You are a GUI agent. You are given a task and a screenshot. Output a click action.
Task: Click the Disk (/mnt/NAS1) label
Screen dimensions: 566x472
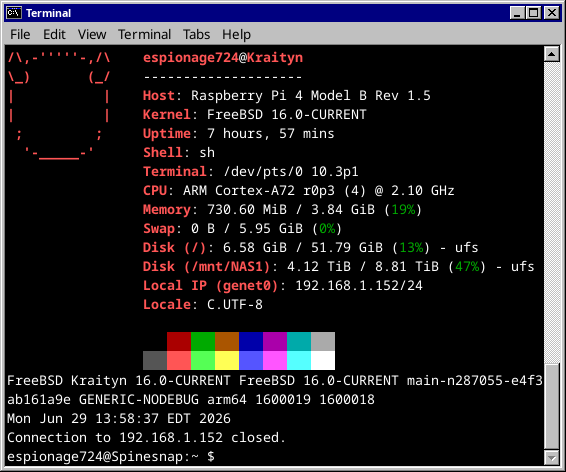(x=206, y=267)
